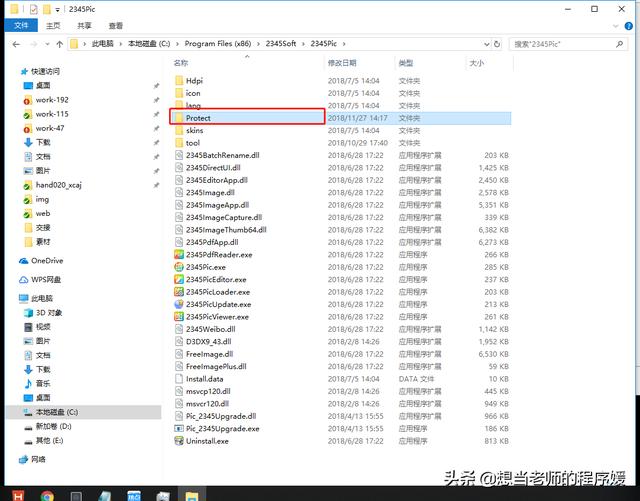Select the Protect folder

point(198,118)
